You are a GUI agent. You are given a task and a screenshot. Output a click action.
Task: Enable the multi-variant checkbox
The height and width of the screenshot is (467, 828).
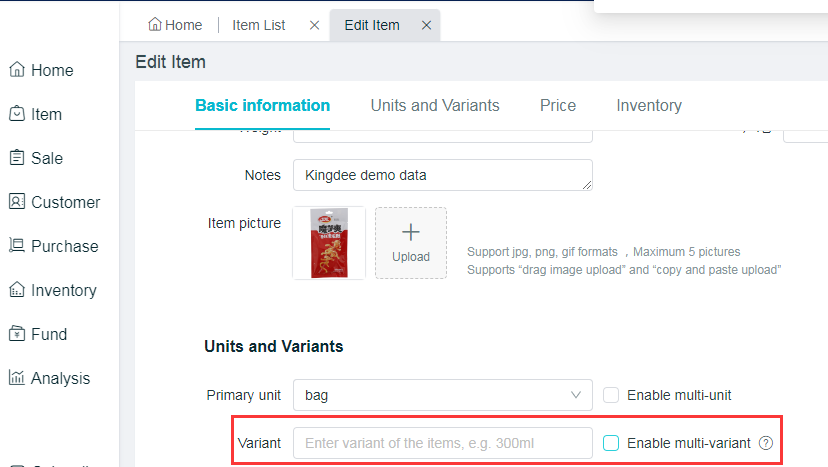pos(612,443)
